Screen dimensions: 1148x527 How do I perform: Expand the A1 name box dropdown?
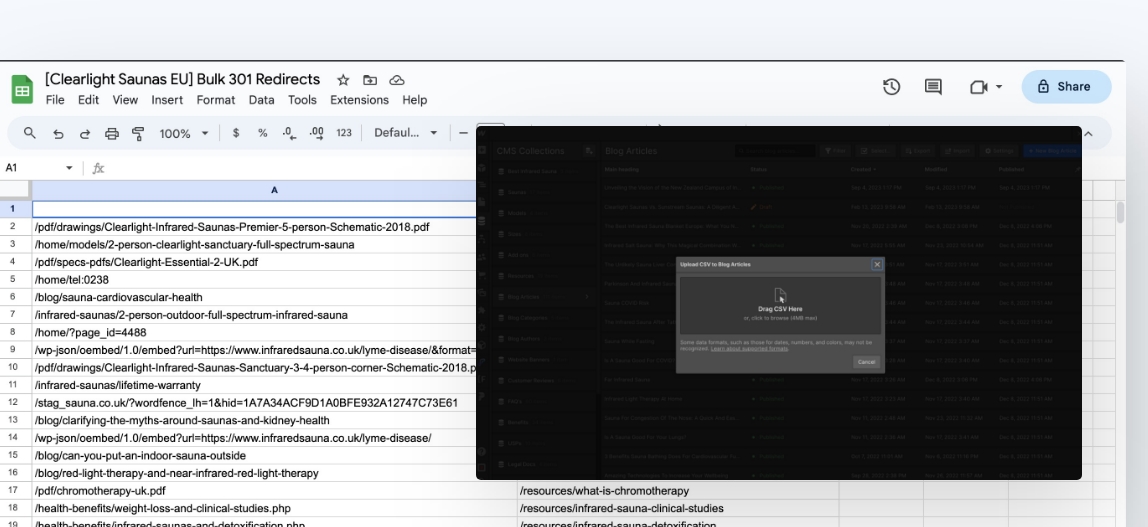click(x=69, y=168)
